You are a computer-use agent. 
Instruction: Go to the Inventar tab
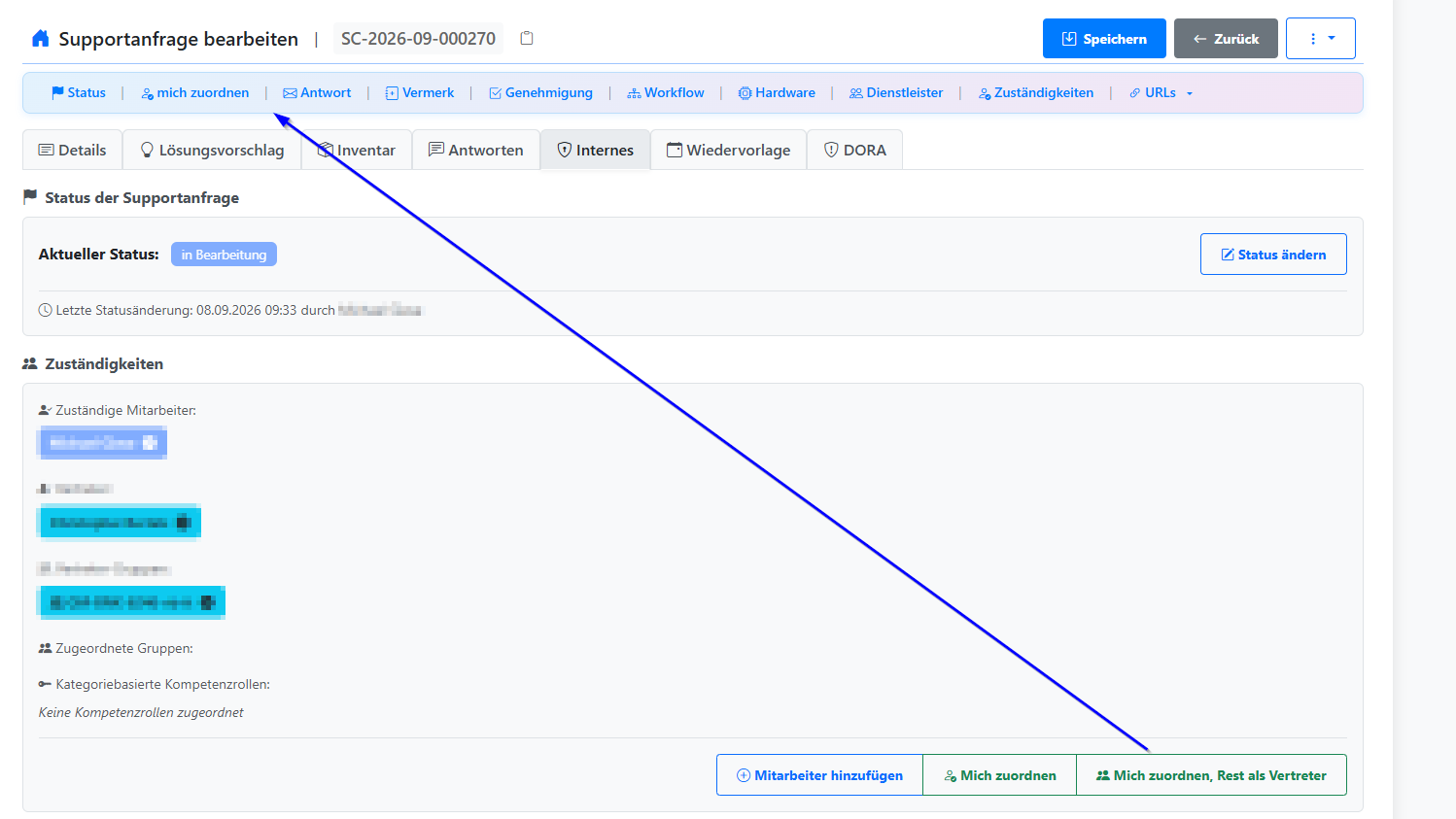click(x=357, y=150)
